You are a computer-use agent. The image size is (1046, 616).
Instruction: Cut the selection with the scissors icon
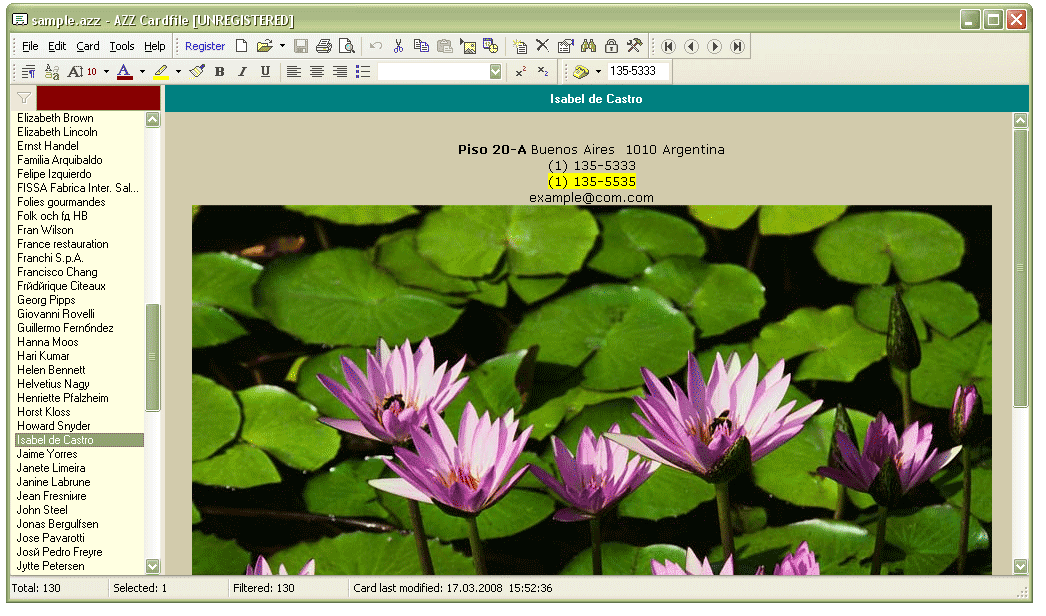coord(398,46)
